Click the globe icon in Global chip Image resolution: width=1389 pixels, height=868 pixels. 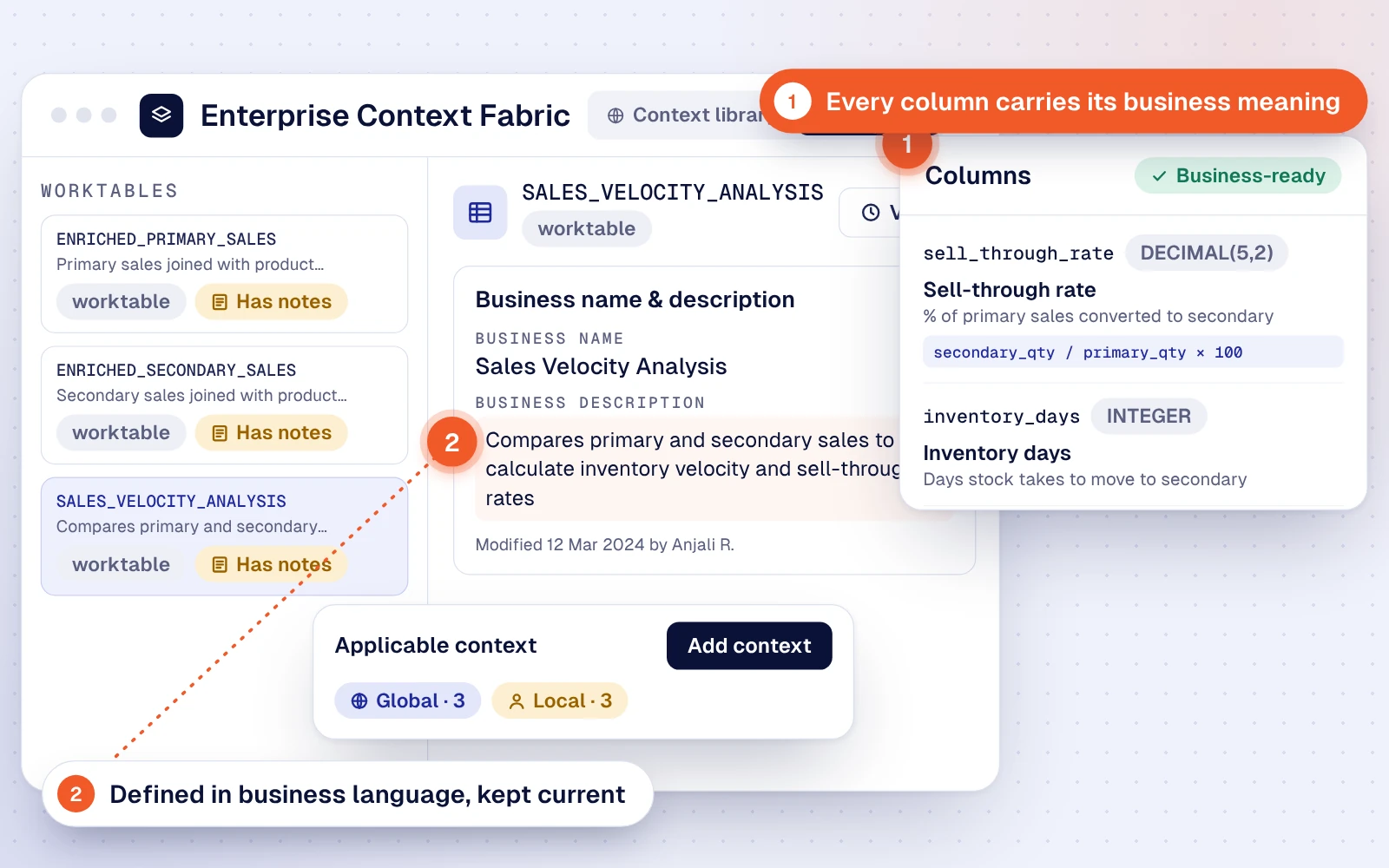(x=359, y=701)
